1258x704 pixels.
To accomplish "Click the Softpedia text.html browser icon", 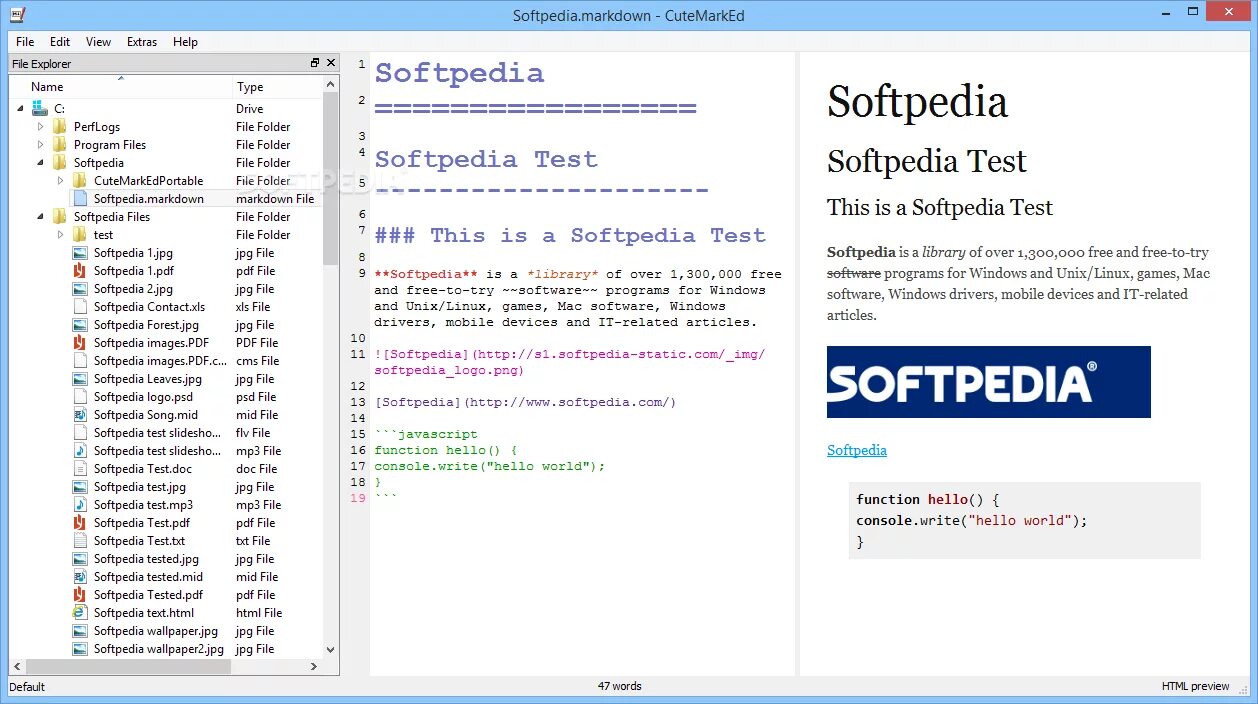I will pyautogui.click(x=80, y=613).
